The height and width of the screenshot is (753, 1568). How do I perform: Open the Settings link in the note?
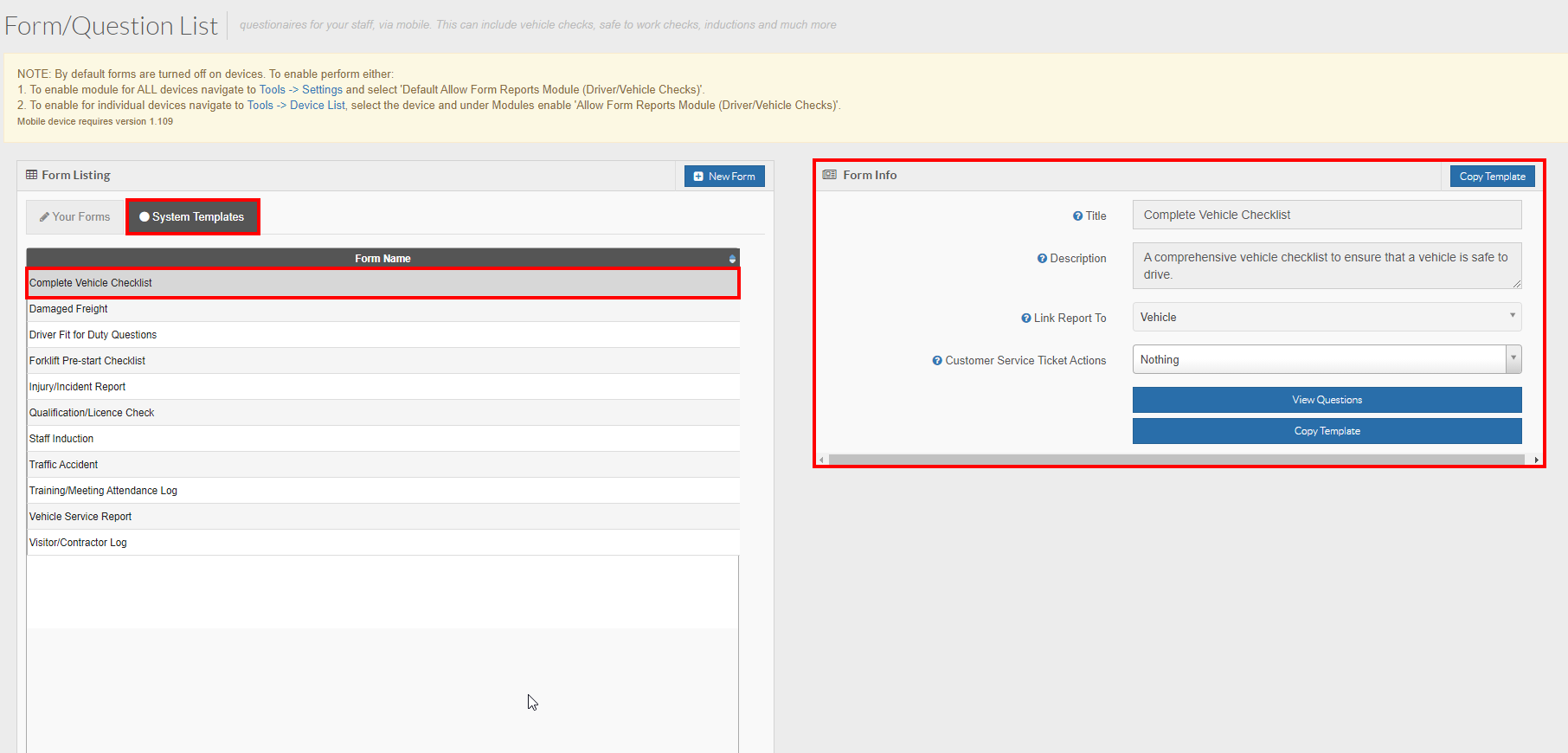tap(322, 90)
